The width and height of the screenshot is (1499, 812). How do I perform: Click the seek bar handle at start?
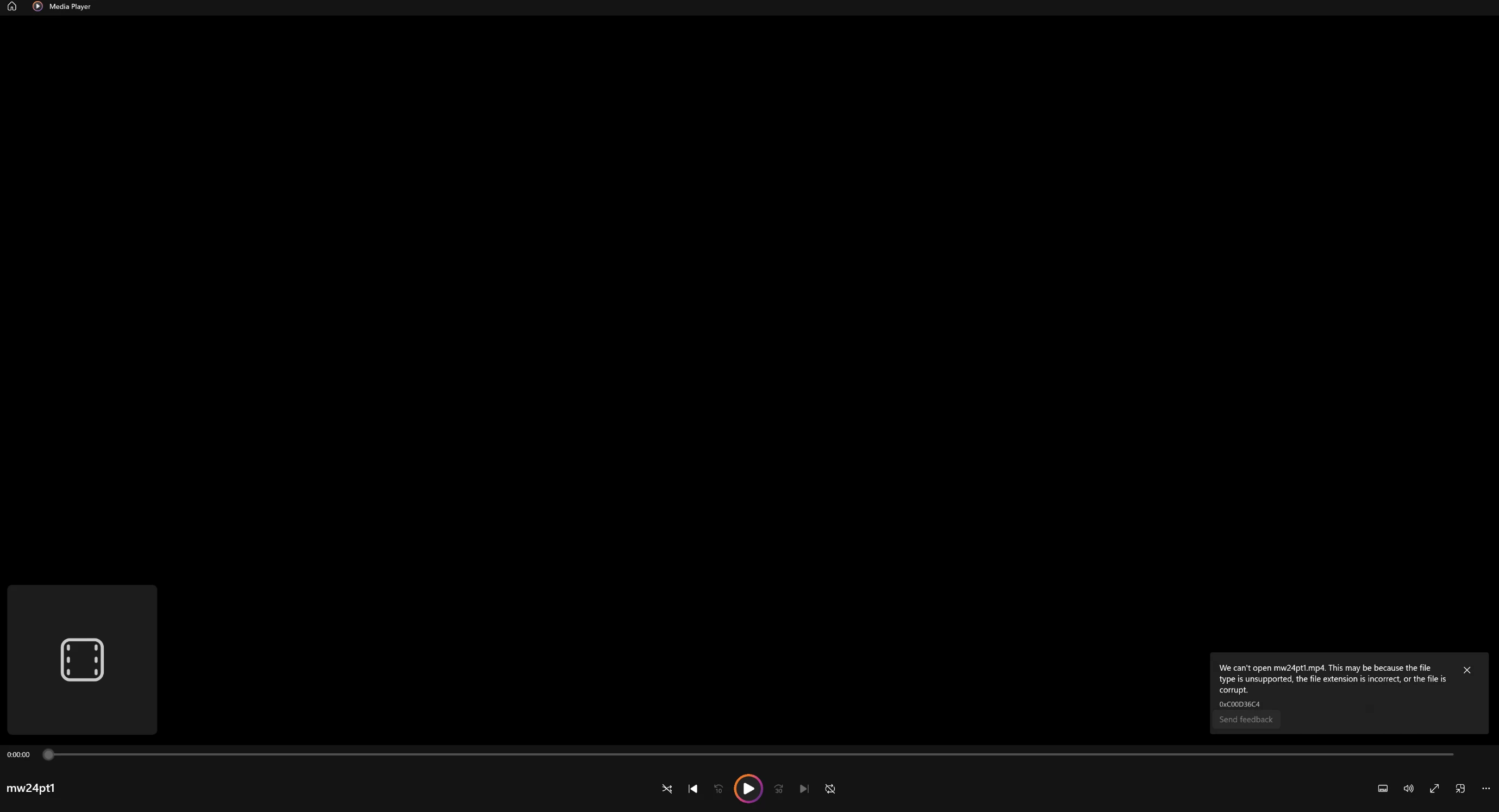point(48,754)
